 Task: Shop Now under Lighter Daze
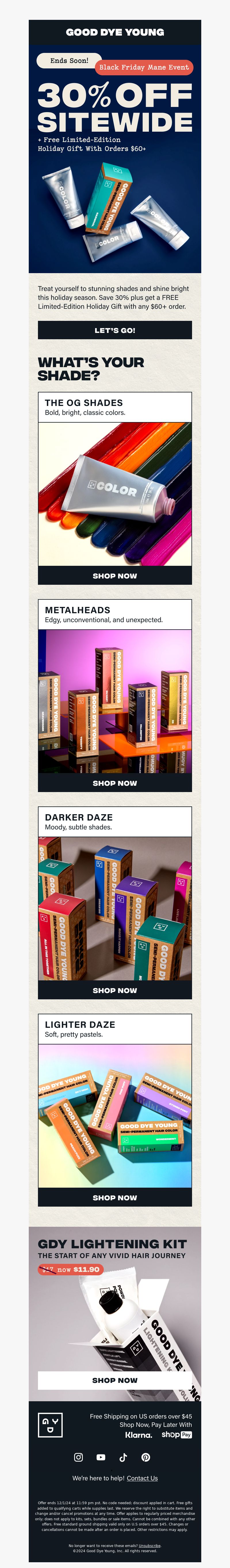pos(115,1197)
